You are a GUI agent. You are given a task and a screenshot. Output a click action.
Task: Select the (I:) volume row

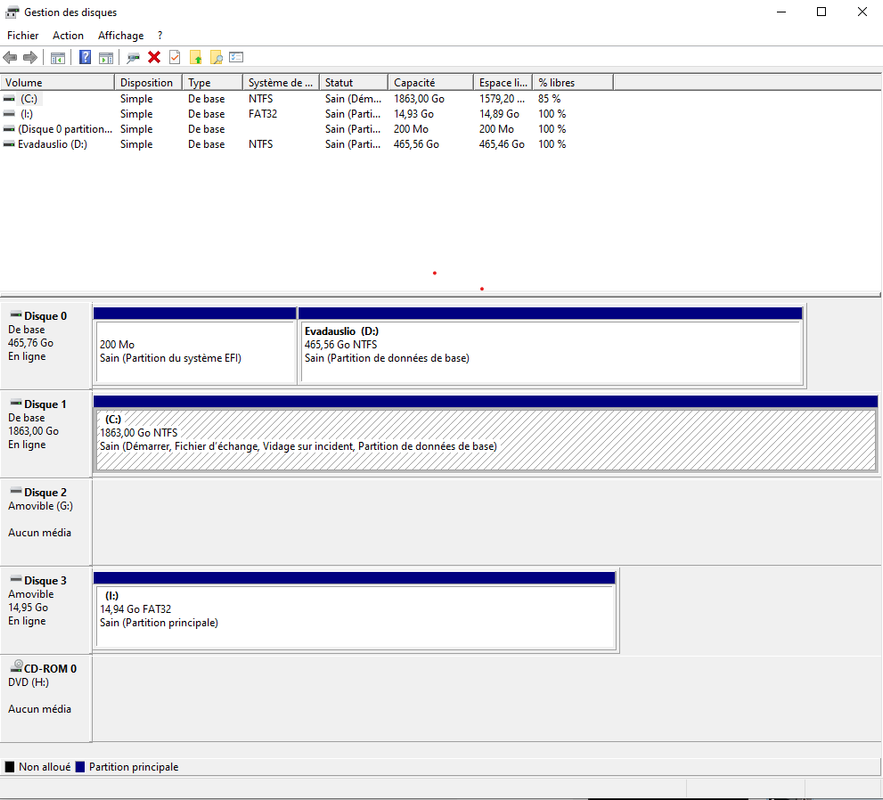307,114
